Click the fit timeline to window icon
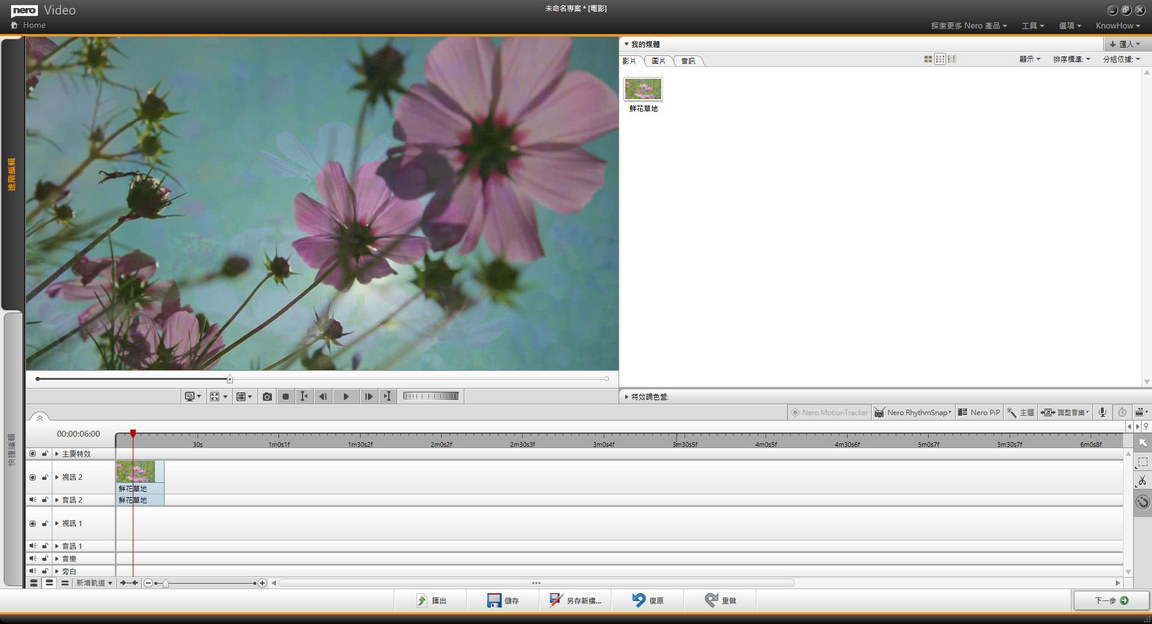The image size is (1152, 624). (x=129, y=583)
